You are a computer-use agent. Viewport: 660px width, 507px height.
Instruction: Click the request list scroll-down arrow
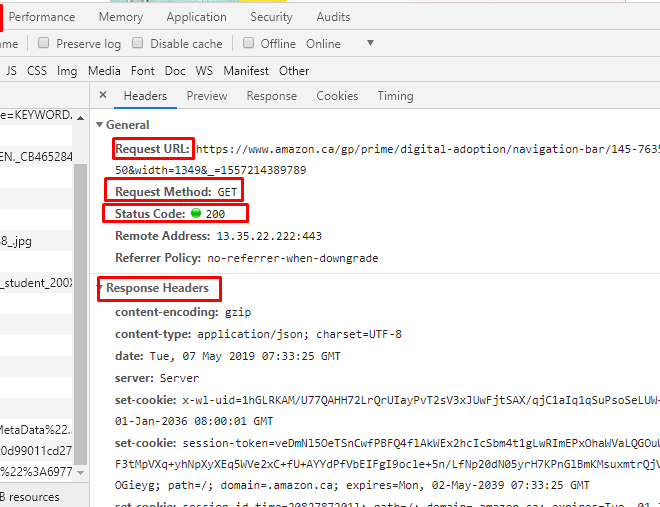80,473
